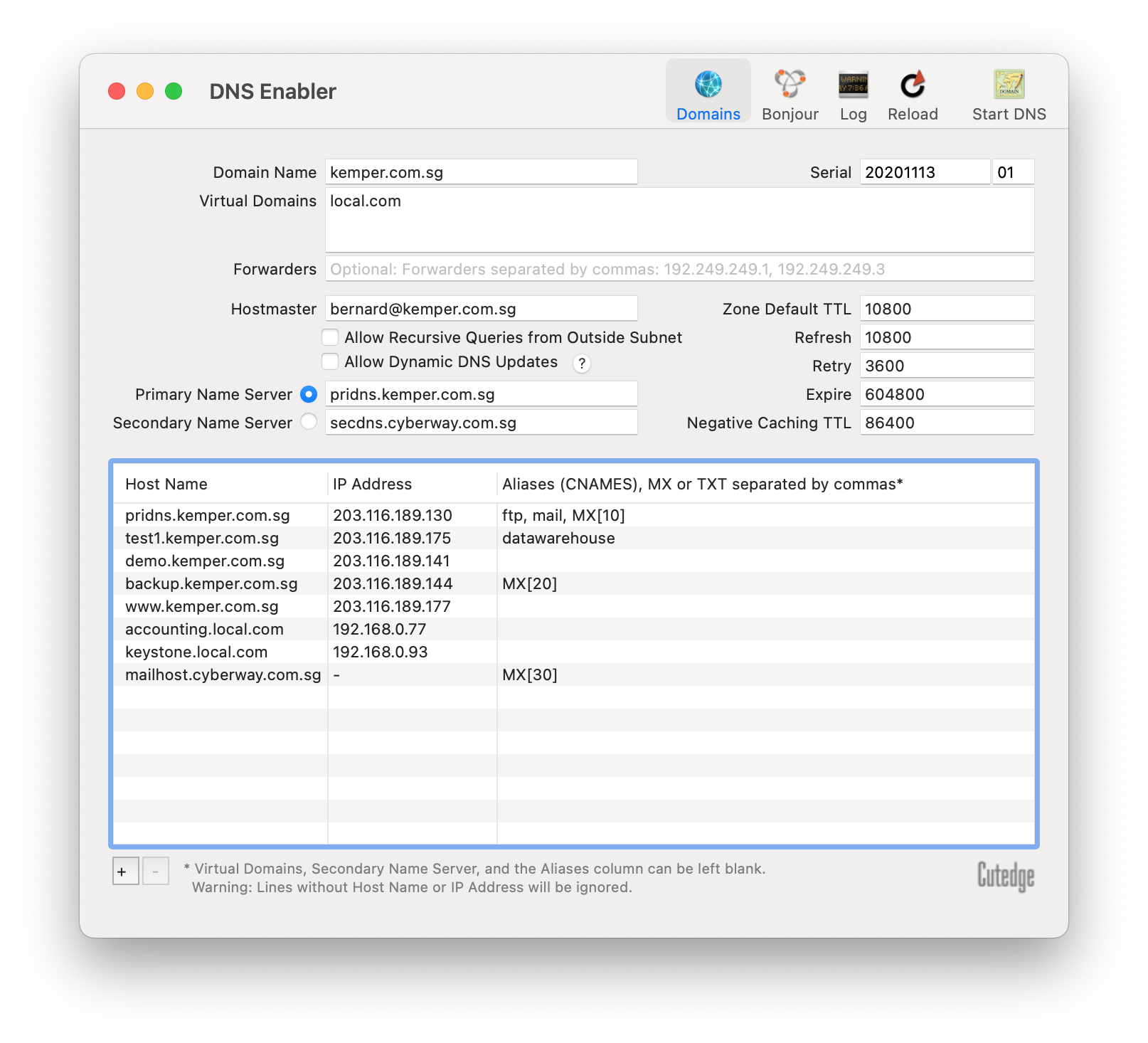This screenshot has width=1148, height=1043.
Task: Open the Domains globe icon
Action: (708, 85)
